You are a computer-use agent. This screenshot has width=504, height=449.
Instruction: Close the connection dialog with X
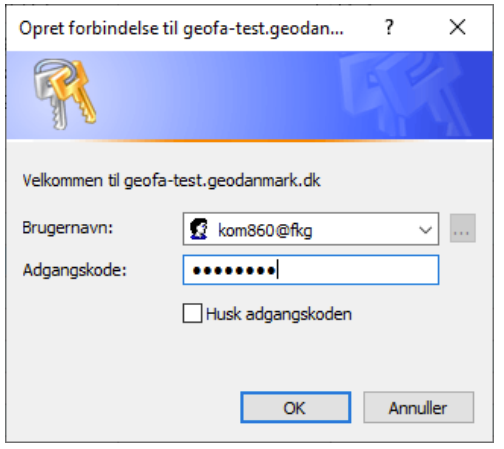pos(458,27)
